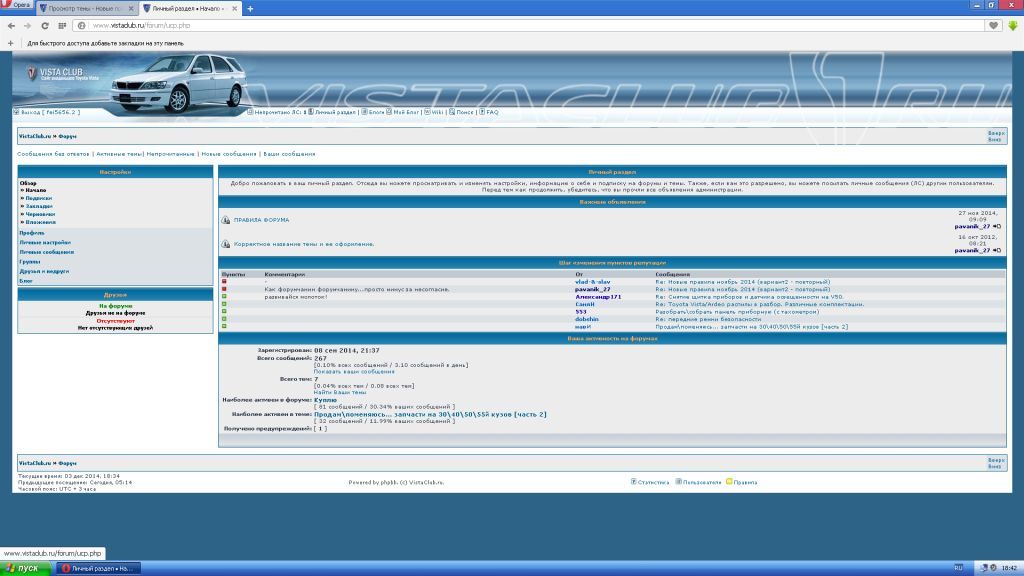Click the heart bookmark icon in address bar
The image size is (1024, 576).
click(x=993, y=24)
